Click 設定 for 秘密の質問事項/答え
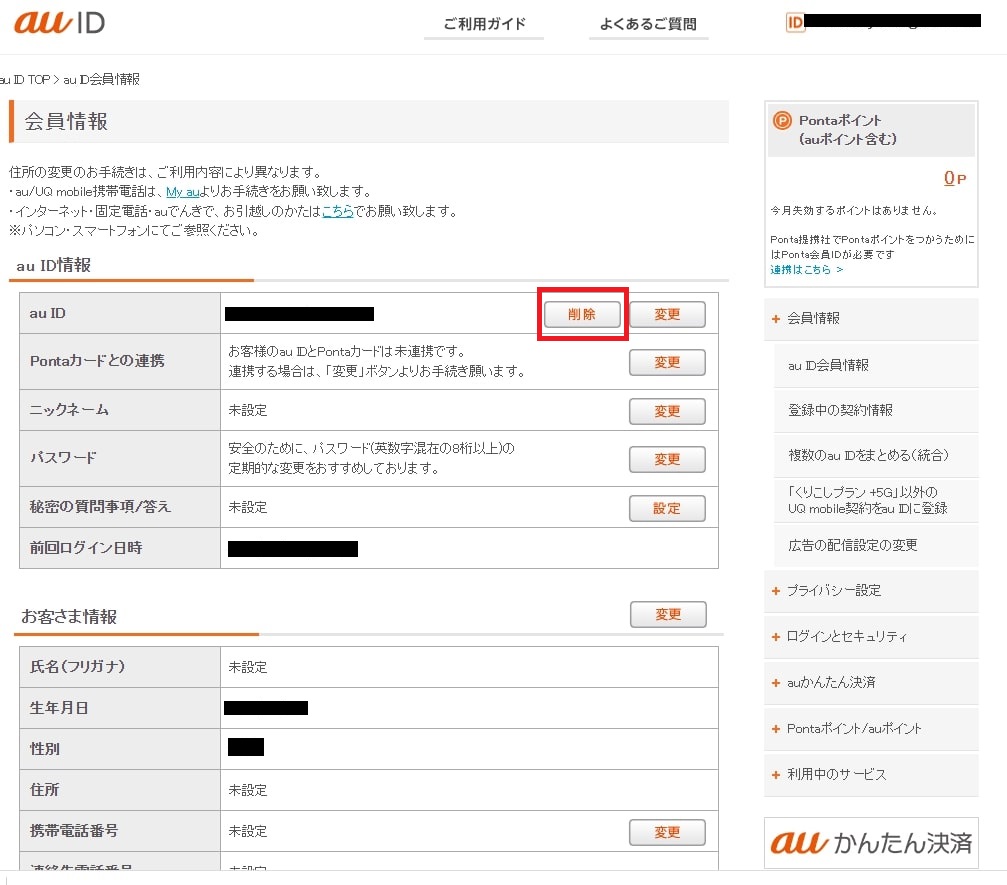1007x885 pixels. [667, 508]
